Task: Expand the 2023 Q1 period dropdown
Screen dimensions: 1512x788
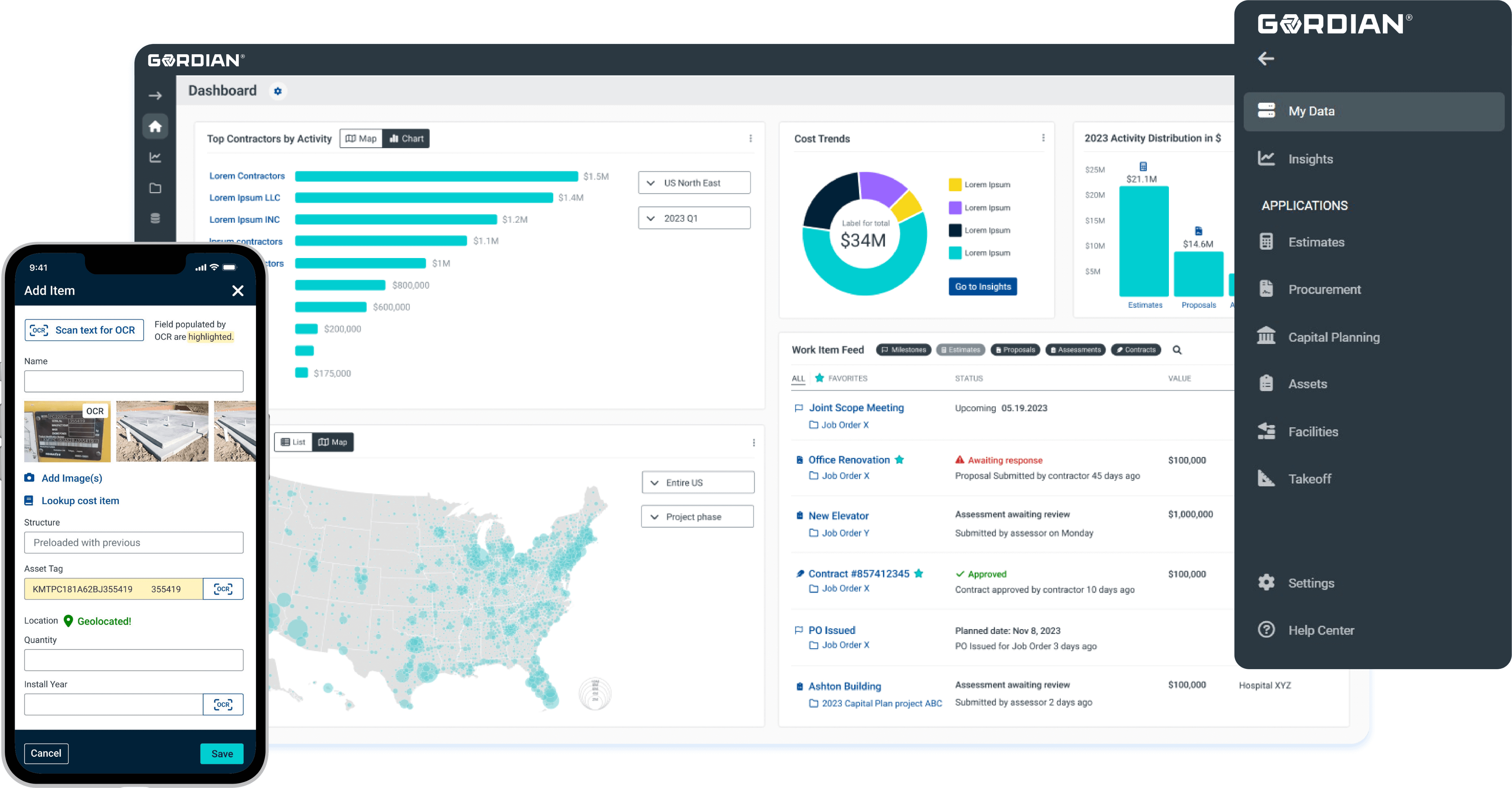Action: (694, 218)
